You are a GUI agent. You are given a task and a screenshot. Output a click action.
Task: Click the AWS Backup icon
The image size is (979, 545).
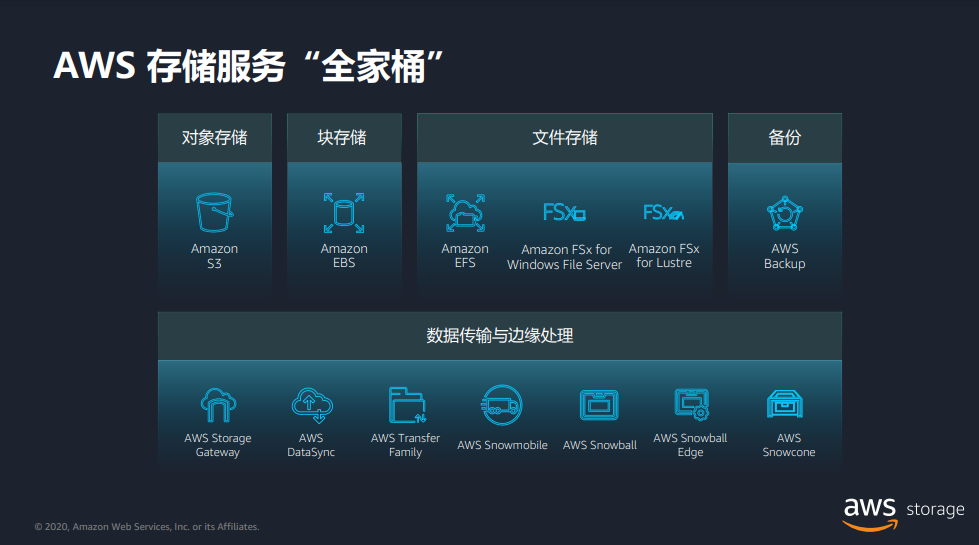click(785, 214)
